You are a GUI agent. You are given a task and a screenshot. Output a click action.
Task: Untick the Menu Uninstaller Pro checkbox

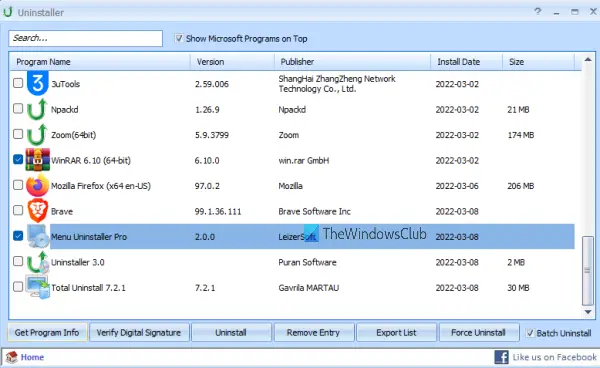coord(18,236)
